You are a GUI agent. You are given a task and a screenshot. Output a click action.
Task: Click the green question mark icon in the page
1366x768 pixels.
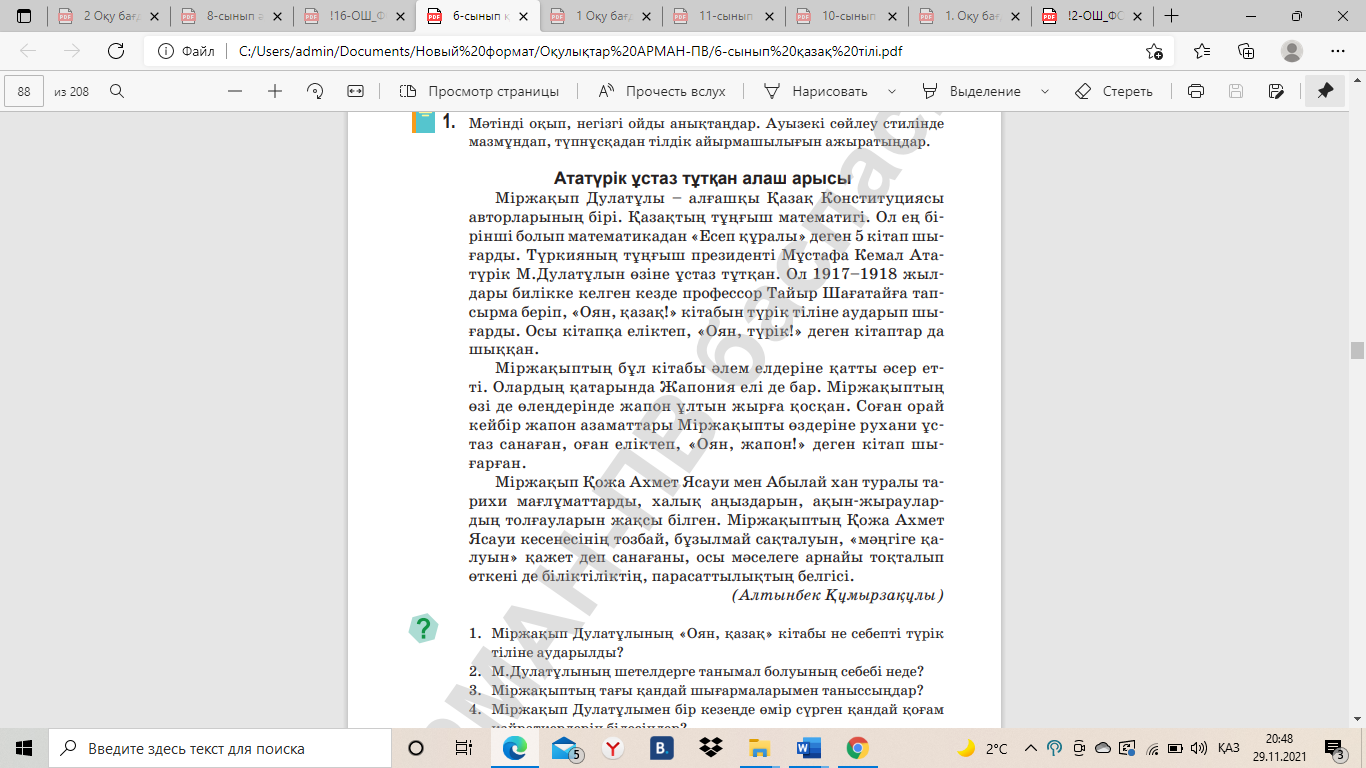click(x=424, y=628)
